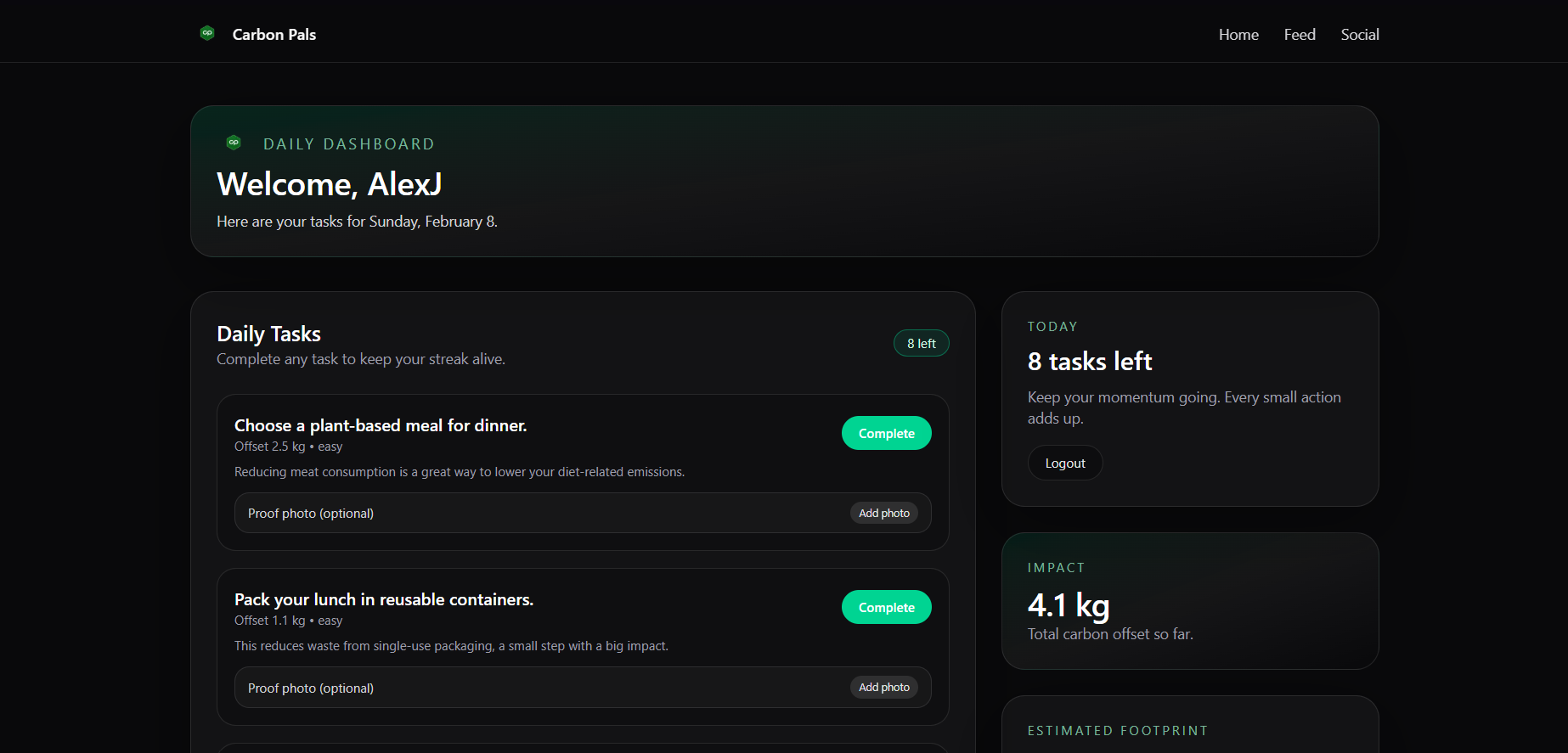The width and height of the screenshot is (1568, 753).
Task: Go to the Feed page
Action: click(1300, 35)
